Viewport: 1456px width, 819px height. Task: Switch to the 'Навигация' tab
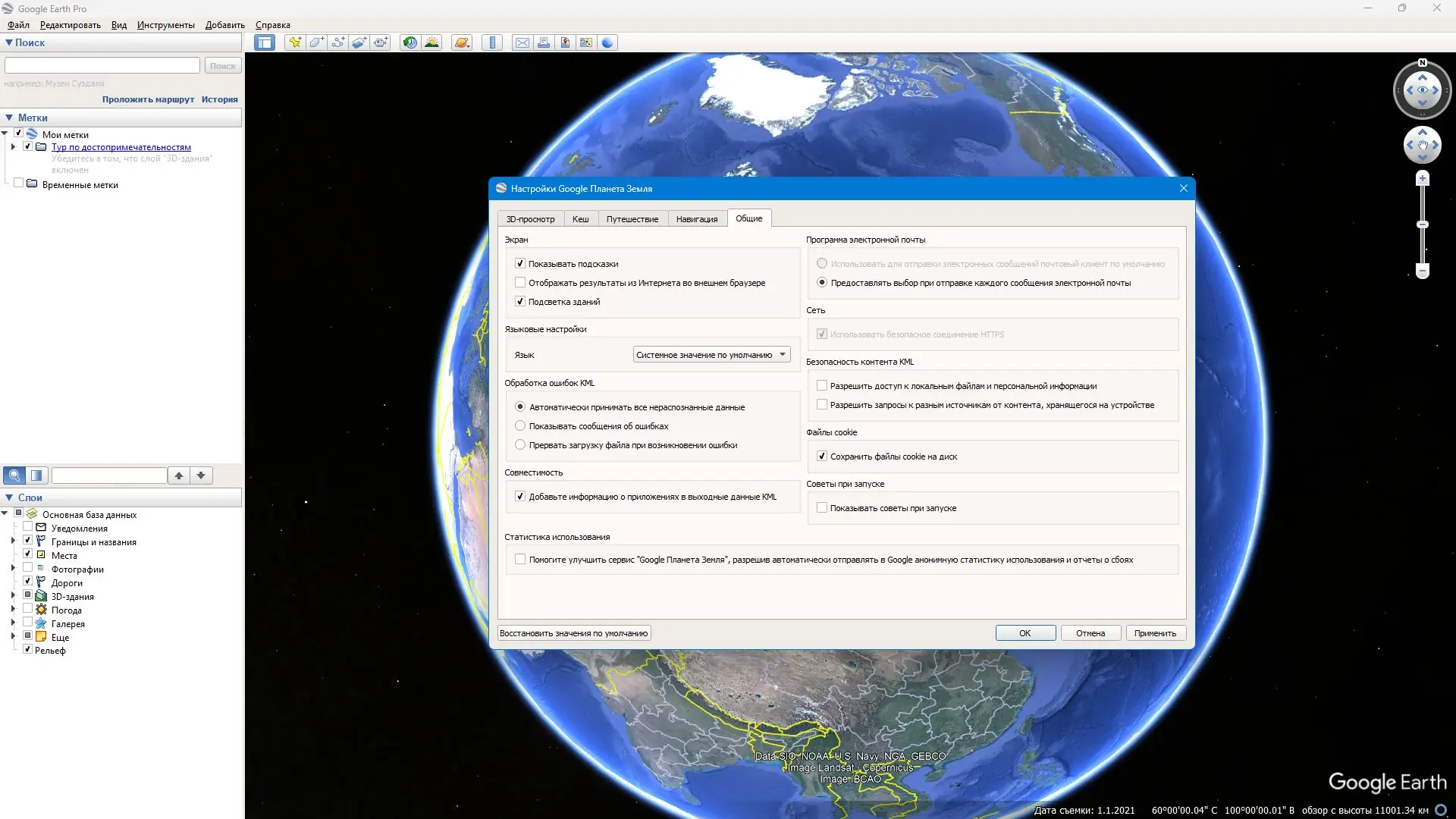point(696,219)
